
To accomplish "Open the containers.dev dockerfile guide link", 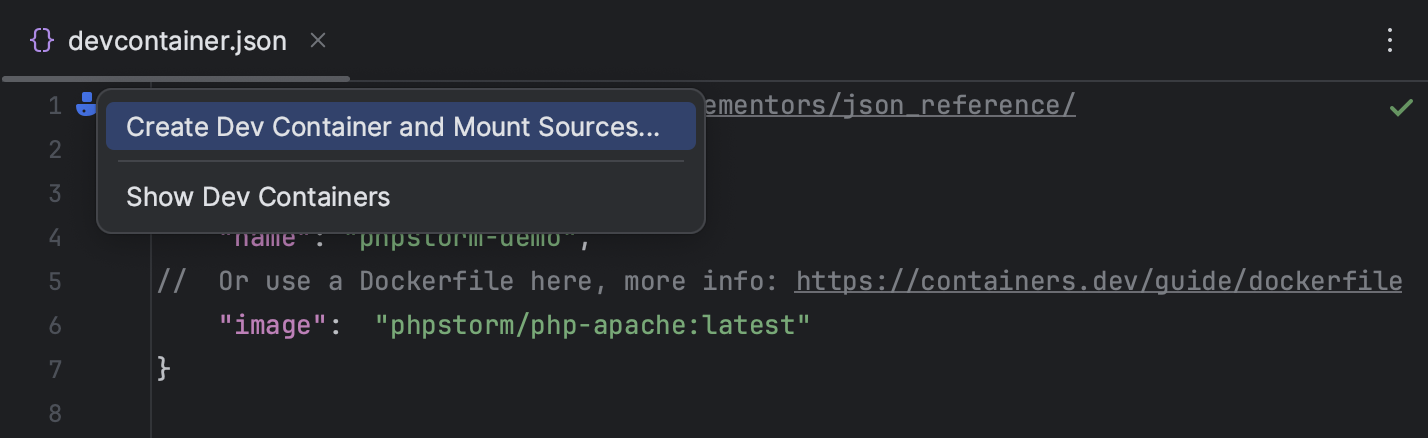I will pyautogui.click(x=1098, y=282).
